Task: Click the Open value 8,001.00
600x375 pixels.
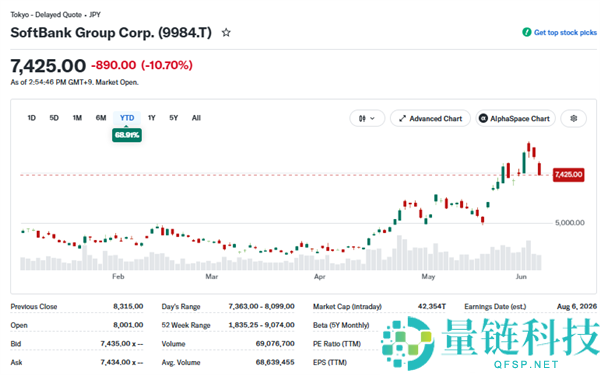Action: click(x=128, y=325)
